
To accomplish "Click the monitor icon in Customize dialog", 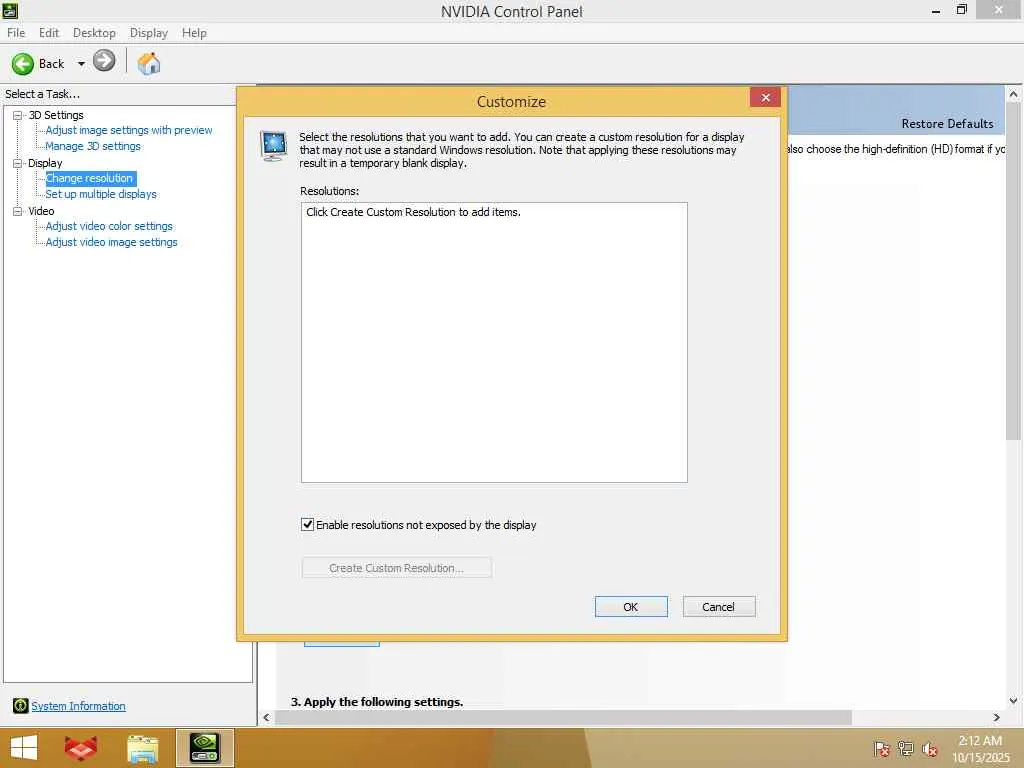I will 273,145.
